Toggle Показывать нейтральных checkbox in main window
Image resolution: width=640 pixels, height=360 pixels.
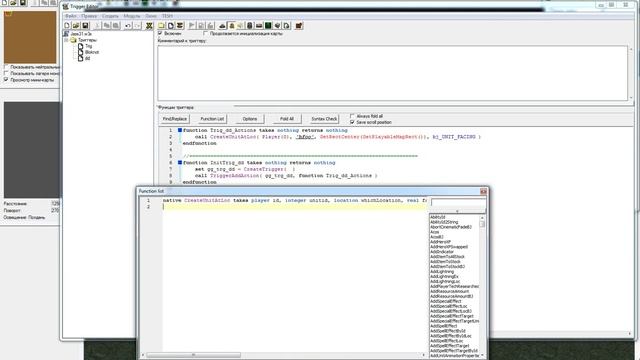[x=6, y=67]
